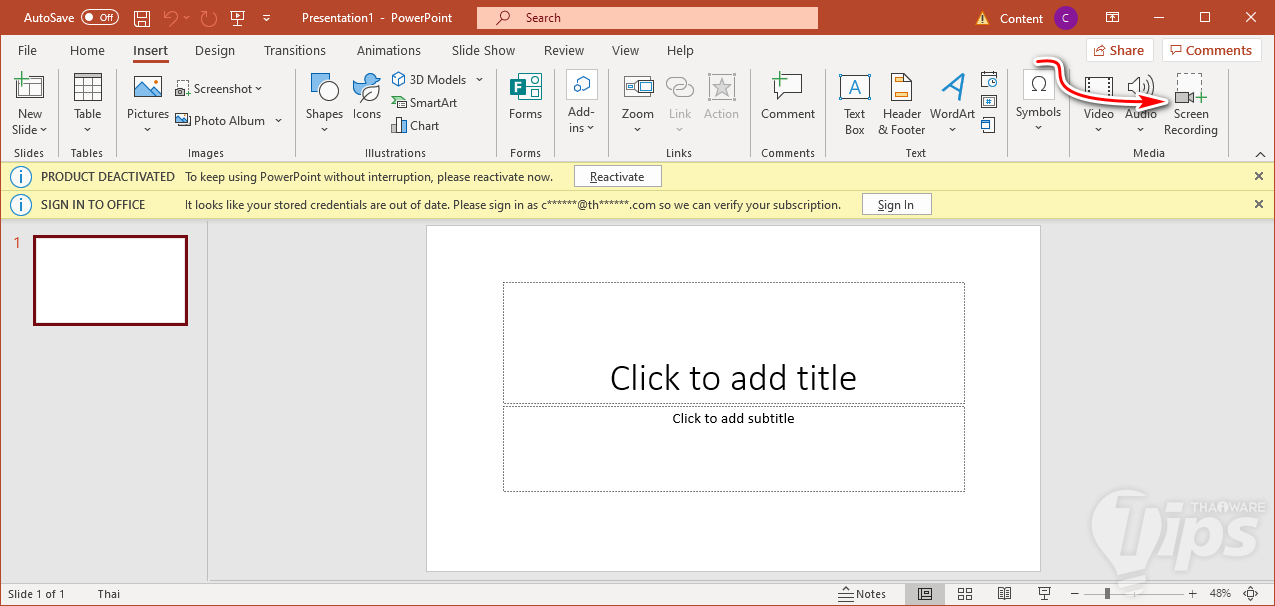Select slide 1 thumbnail

click(110, 280)
